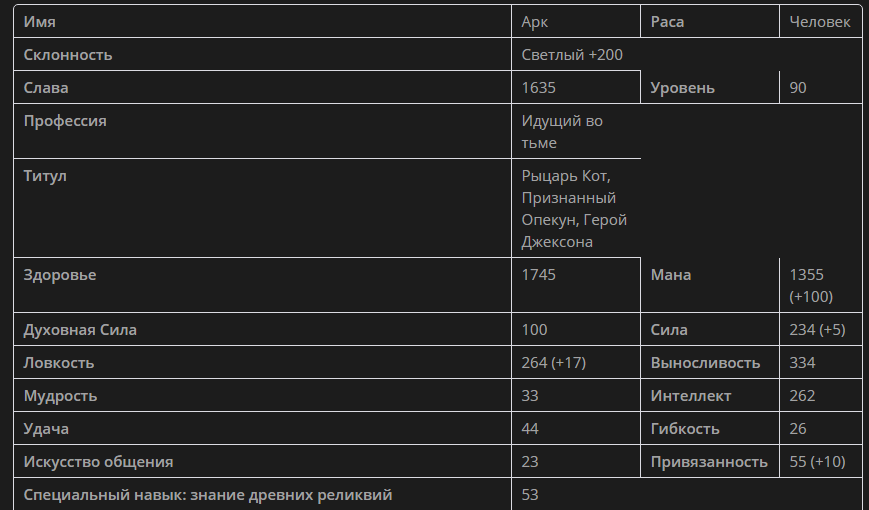Click the 'Выносливость' label cell

pos(705,363)
